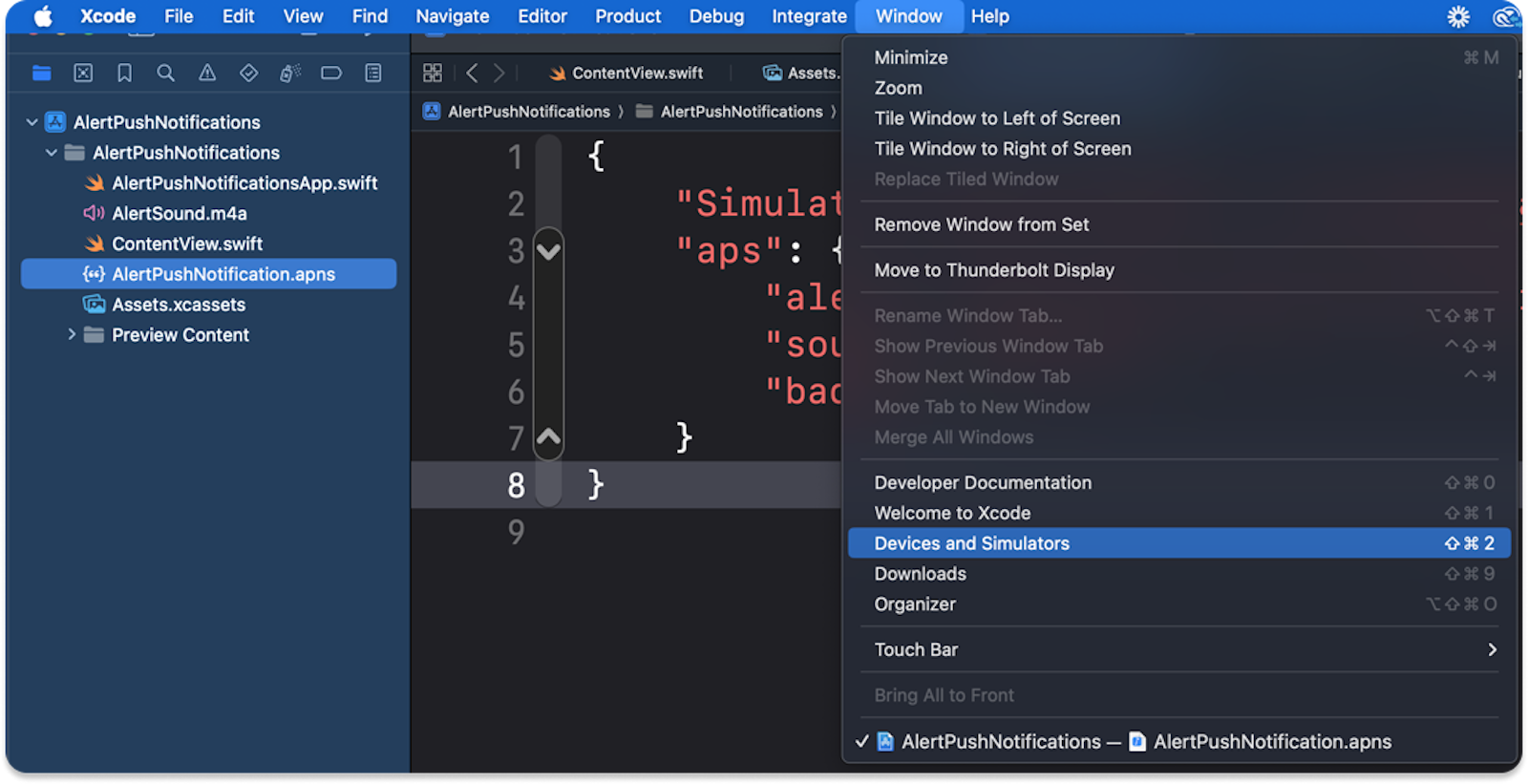Collapse AlertPushNotifications group folder
The height and width of the screenshot is (784, 1528).
point(52,153)
